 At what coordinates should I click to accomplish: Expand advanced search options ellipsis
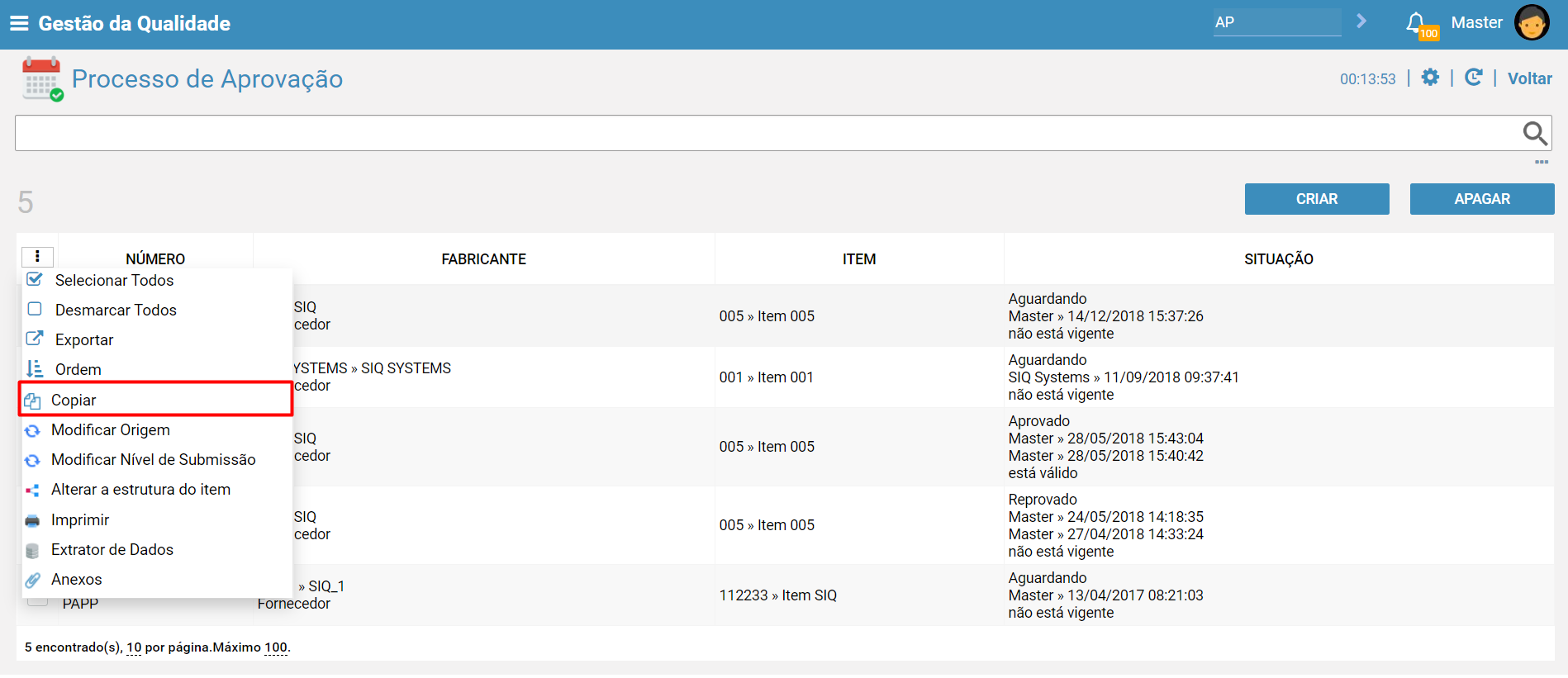coord(1542,162)
